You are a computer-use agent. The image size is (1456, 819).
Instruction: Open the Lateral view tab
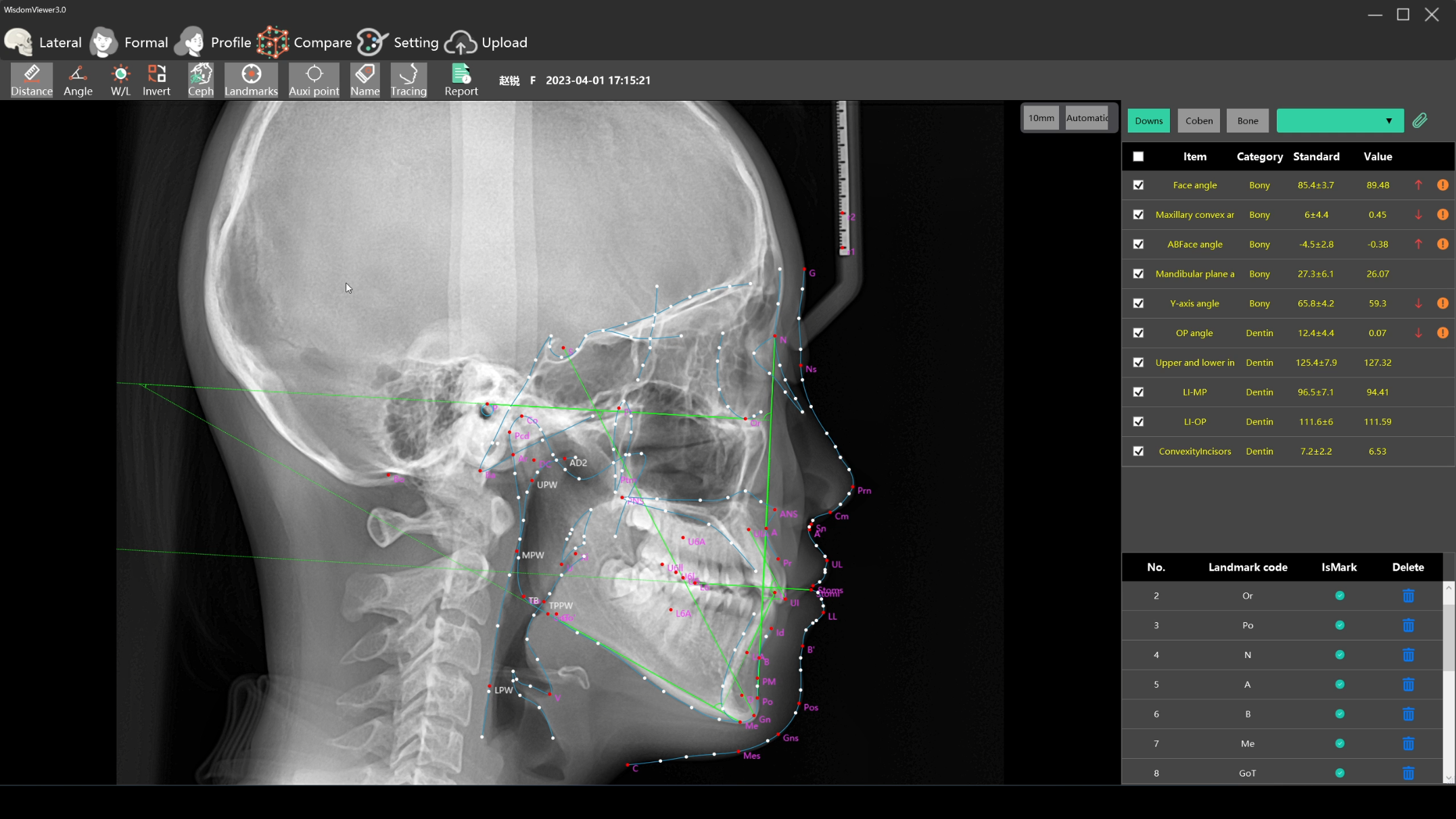(x=43, y=42)
